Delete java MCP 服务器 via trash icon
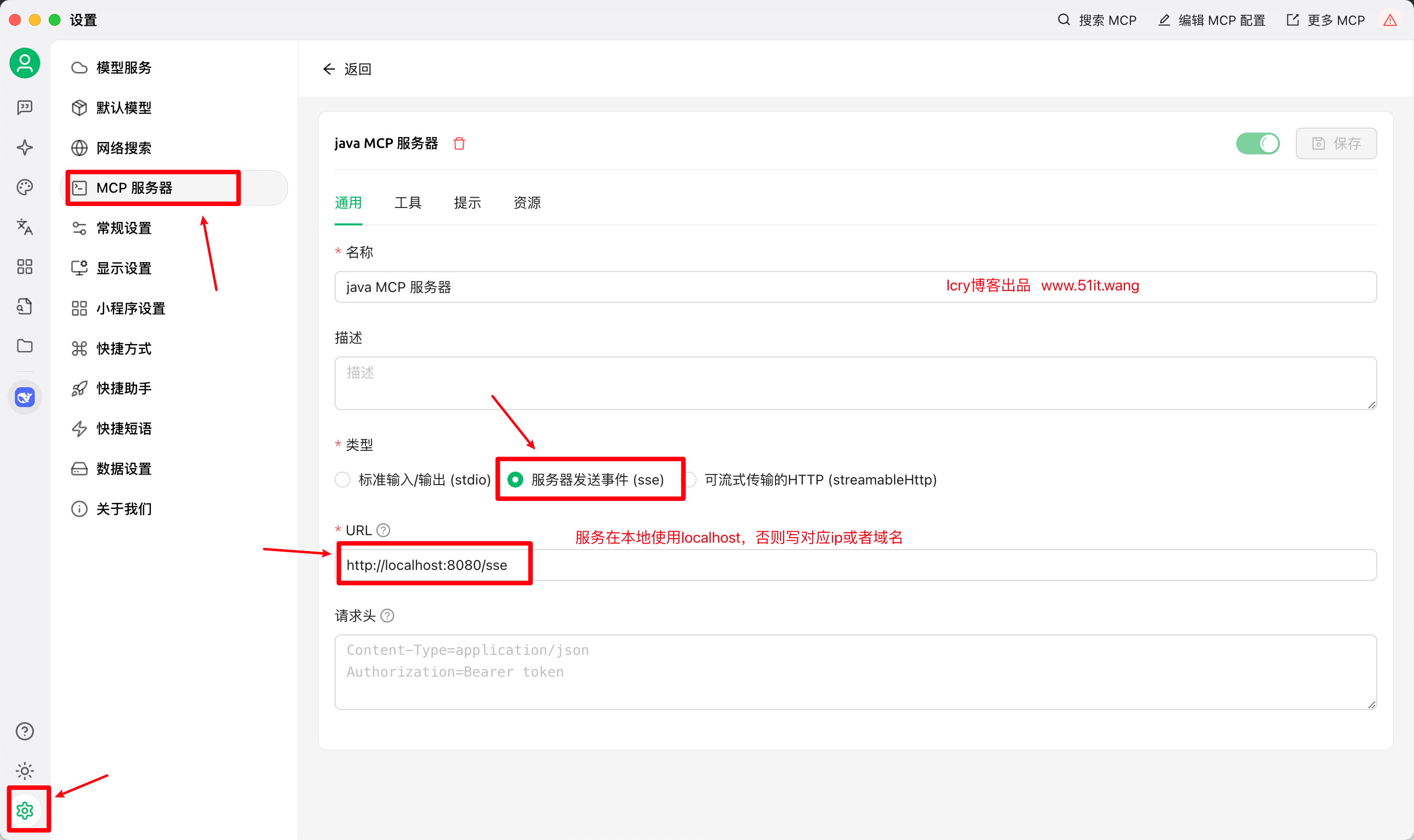Screen dimensions: 1414x840 [x=459, y=143]
